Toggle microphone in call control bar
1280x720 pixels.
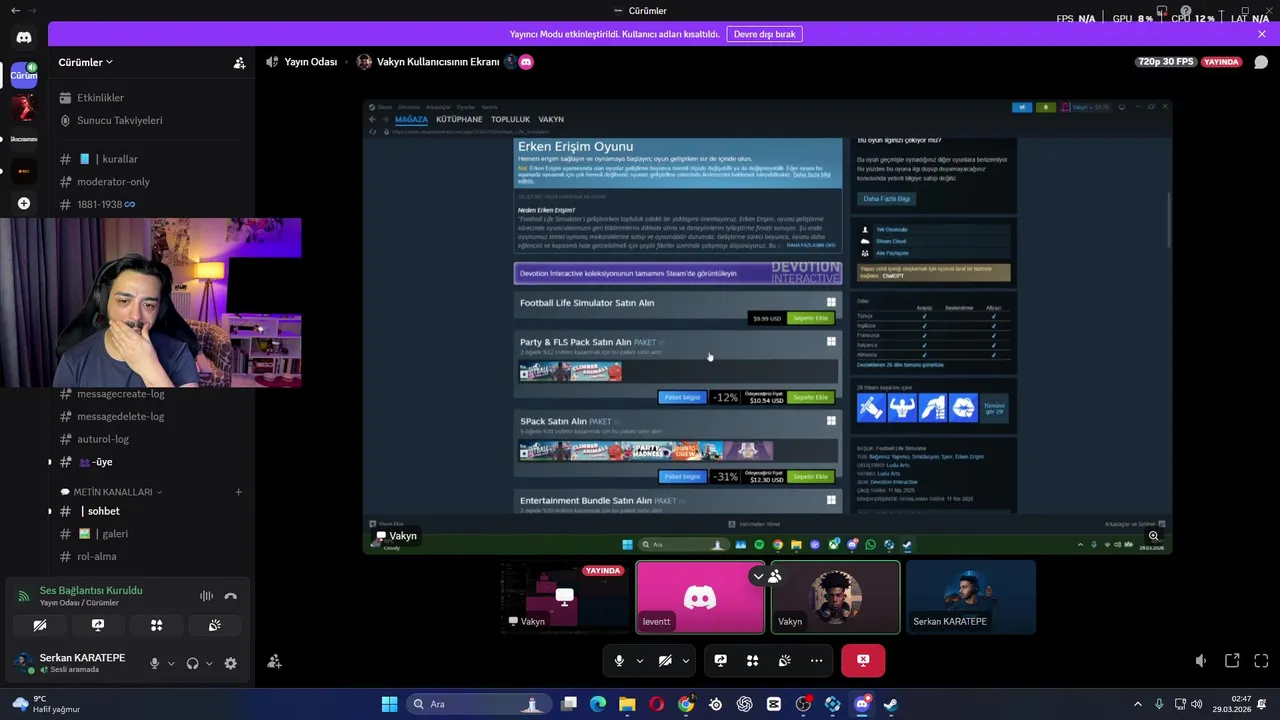(619, 660)
